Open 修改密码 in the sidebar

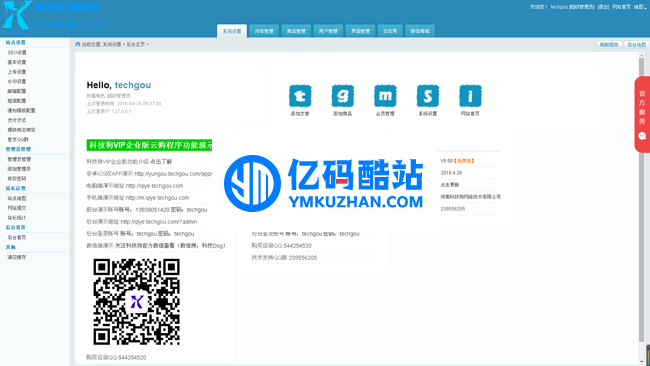pyautogui.click(x=17, y=179)
